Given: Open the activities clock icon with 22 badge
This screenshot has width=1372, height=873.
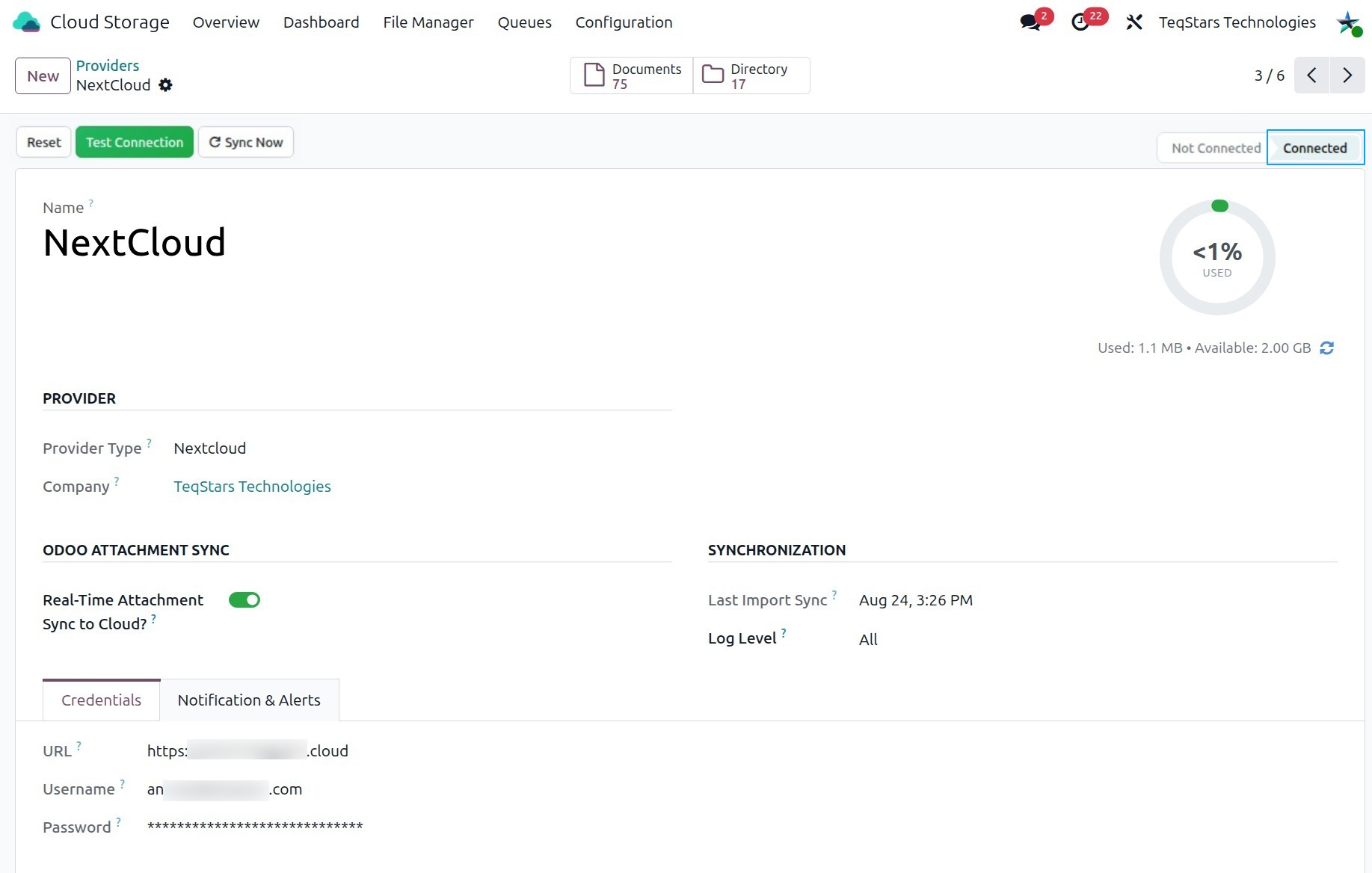Looking at the screenshot, I should tap(1080, 22).
